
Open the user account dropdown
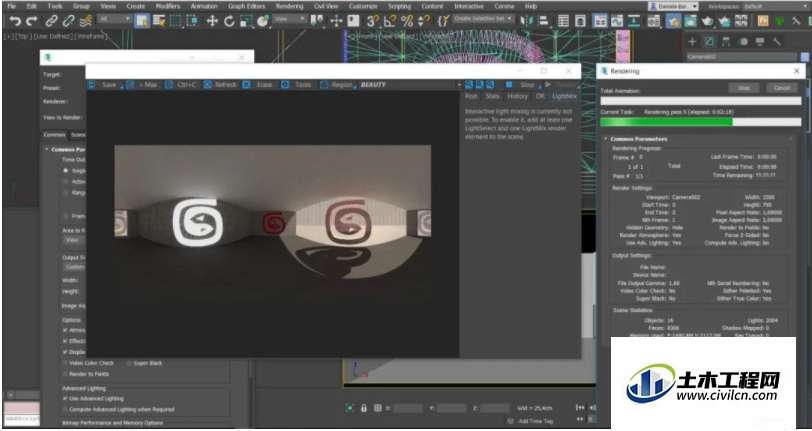673,6
